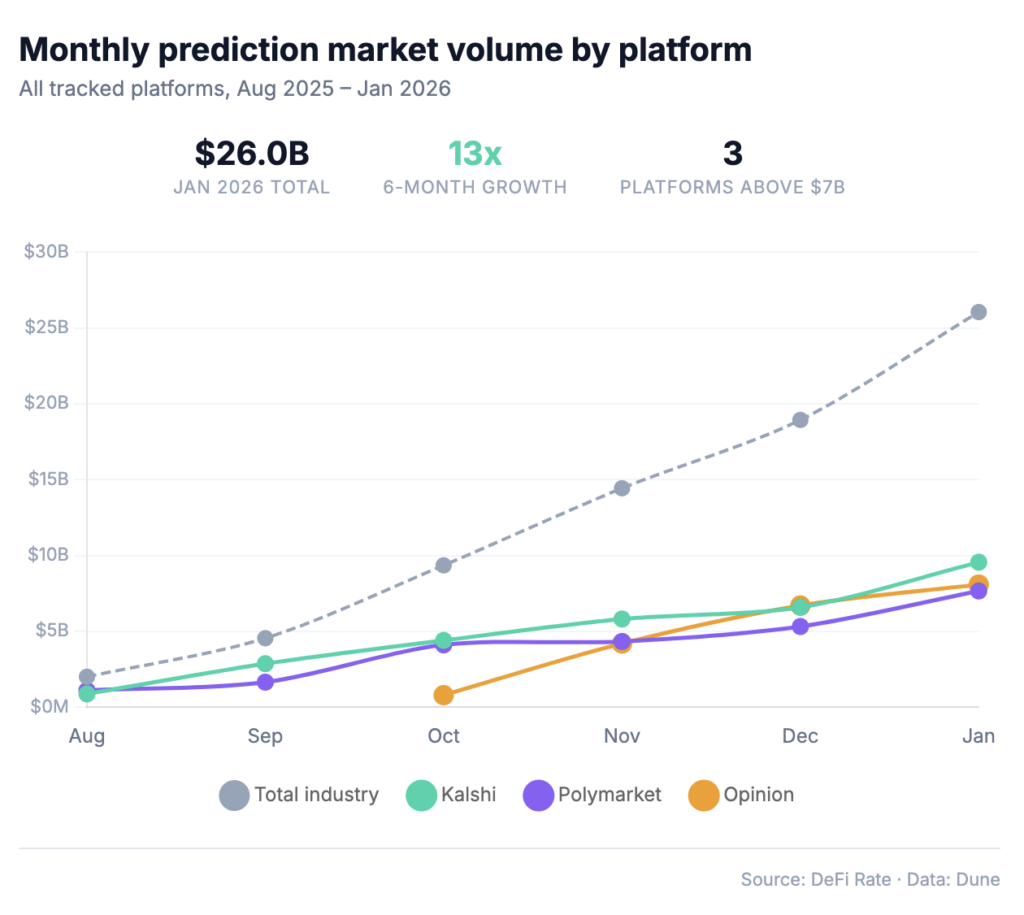1024x915 pixels.
Task: Click the green Kalshi legend dot
Action: coord(421,795)
